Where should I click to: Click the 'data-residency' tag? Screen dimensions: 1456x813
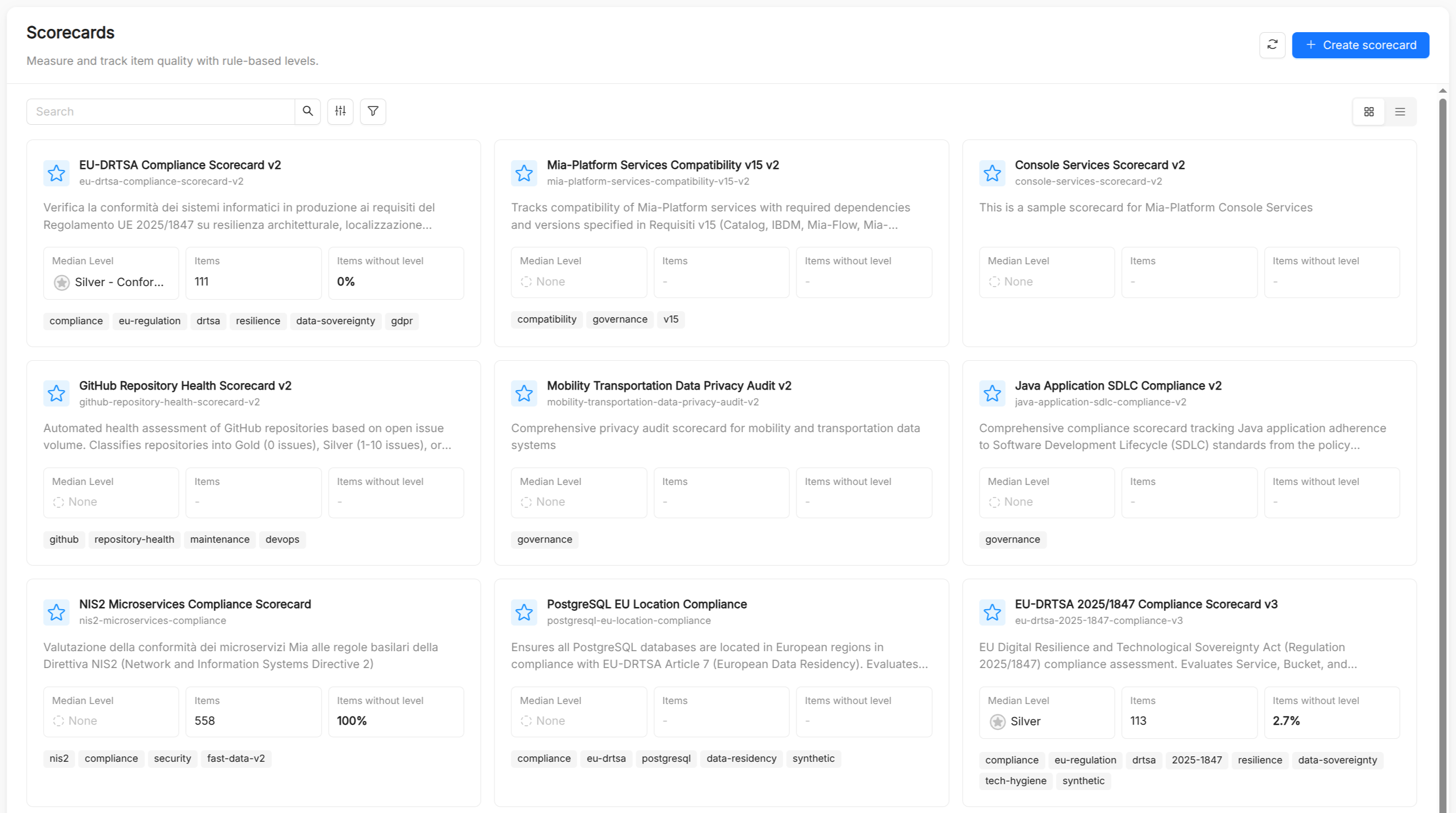pos(741,758)
